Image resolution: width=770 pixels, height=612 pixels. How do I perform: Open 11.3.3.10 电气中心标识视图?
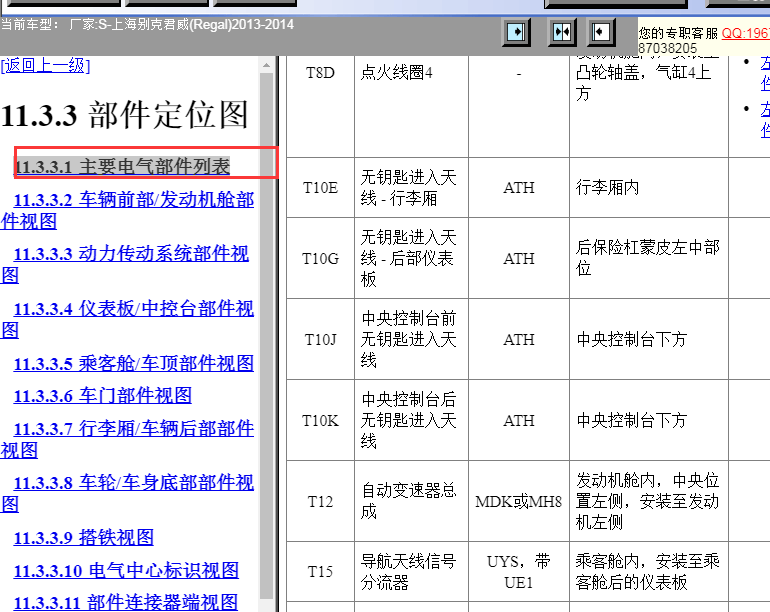point(126,571)
